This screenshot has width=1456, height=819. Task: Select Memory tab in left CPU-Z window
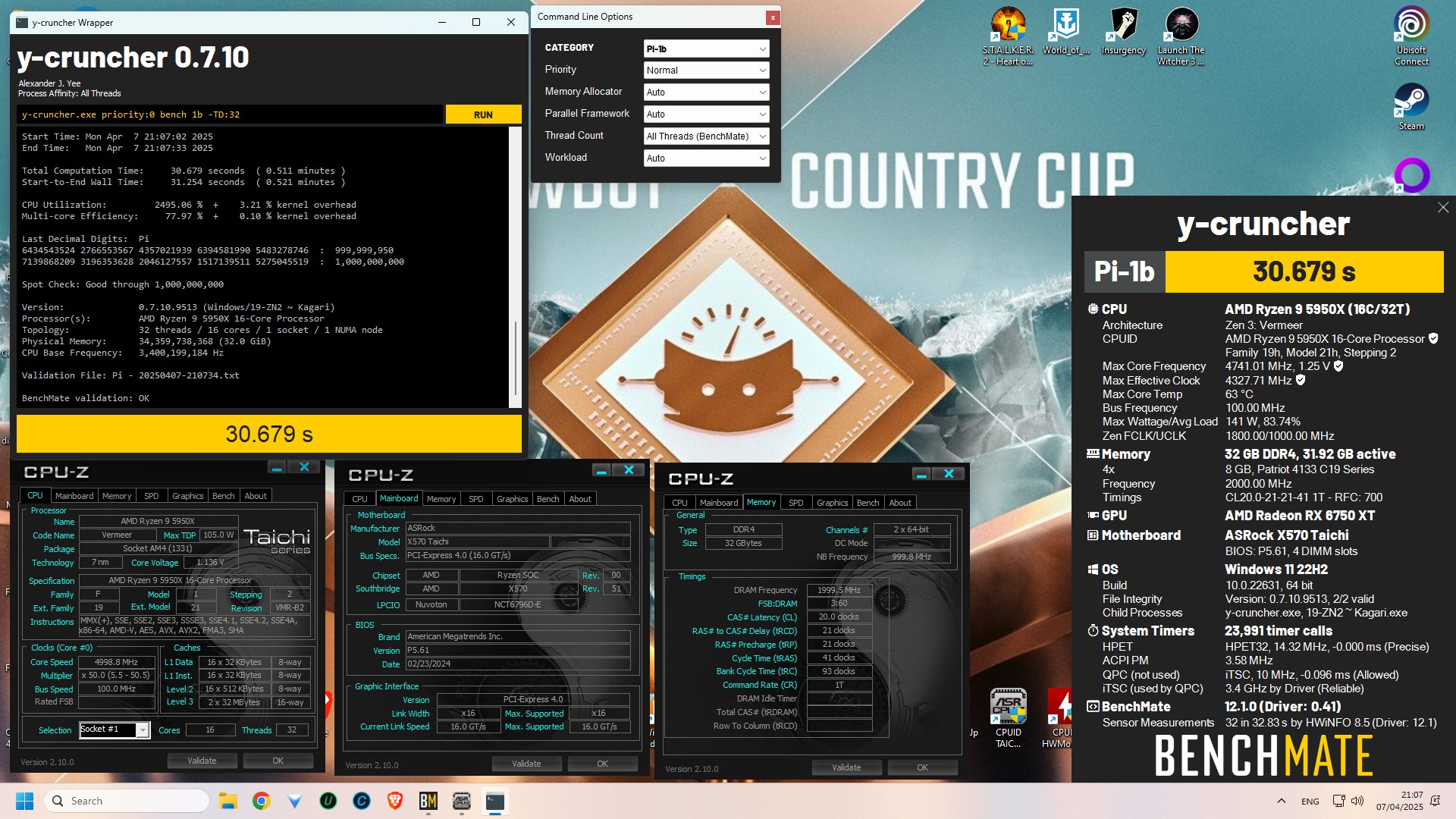point(117,496)
